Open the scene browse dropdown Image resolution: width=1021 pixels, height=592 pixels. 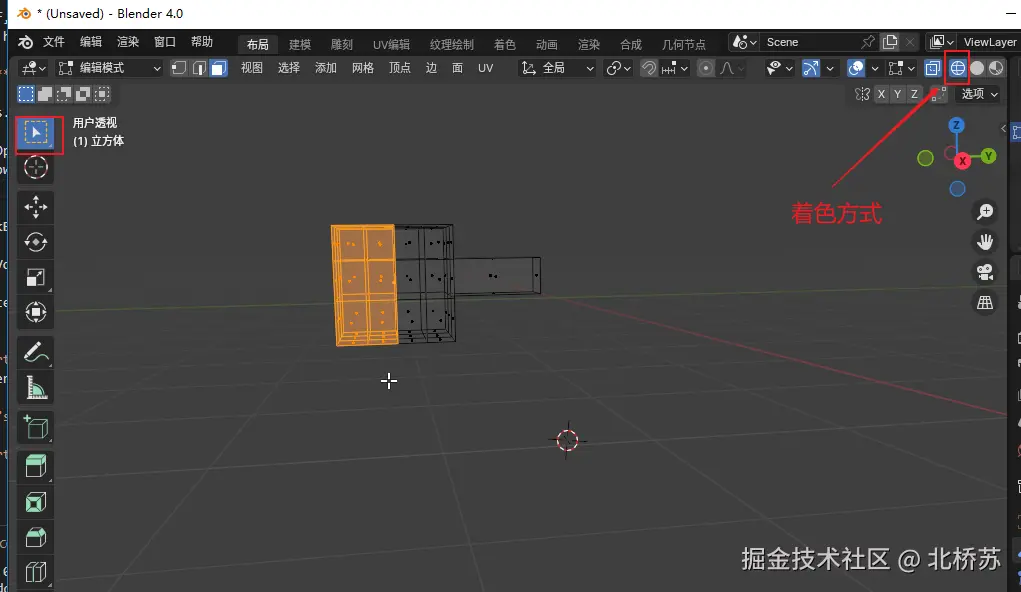pyautogui.click(x=745, y=42)
